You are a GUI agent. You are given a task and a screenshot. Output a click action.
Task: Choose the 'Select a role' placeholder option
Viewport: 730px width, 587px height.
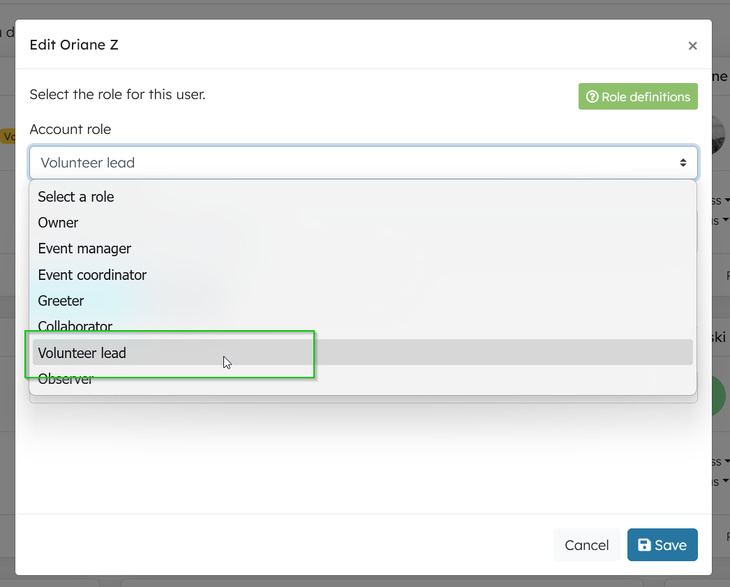[x=76, y=197]
